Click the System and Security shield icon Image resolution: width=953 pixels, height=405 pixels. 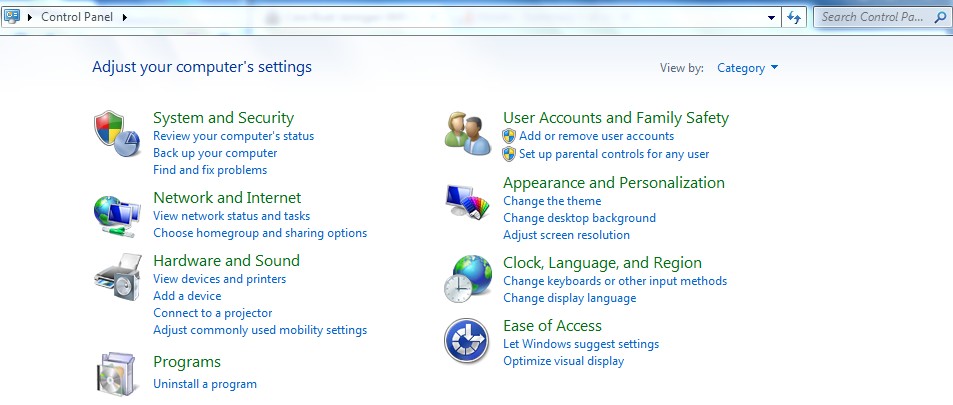click(x=117, y=134)
